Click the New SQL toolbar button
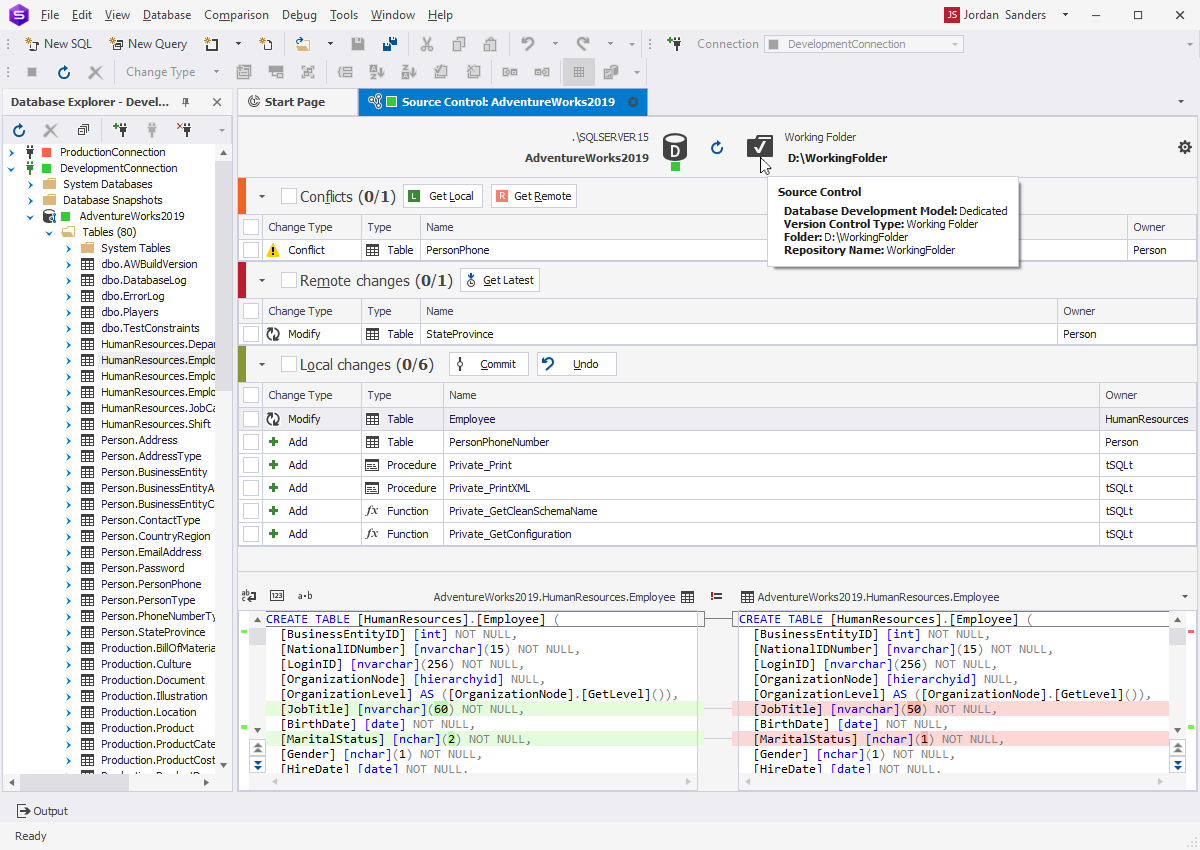The height and width of the screenshot is (850, 1200). click(58, 44)
